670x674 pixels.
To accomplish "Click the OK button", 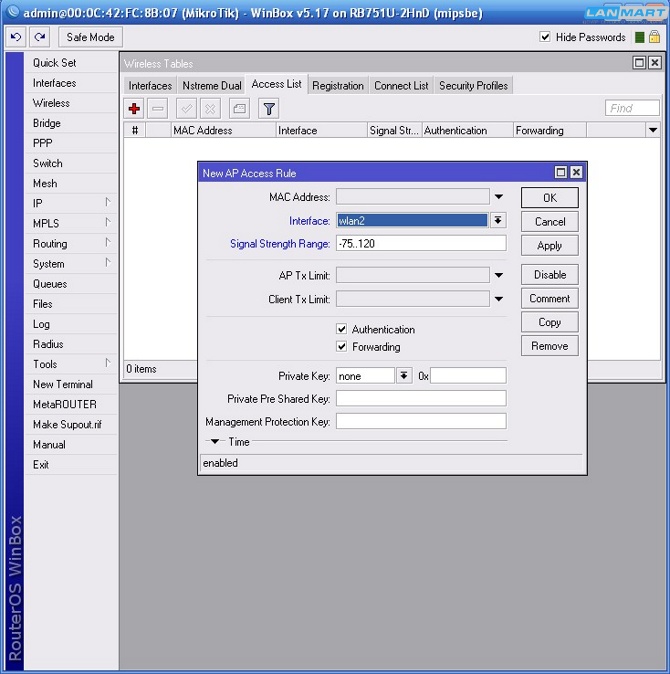I will pos(550,198).
